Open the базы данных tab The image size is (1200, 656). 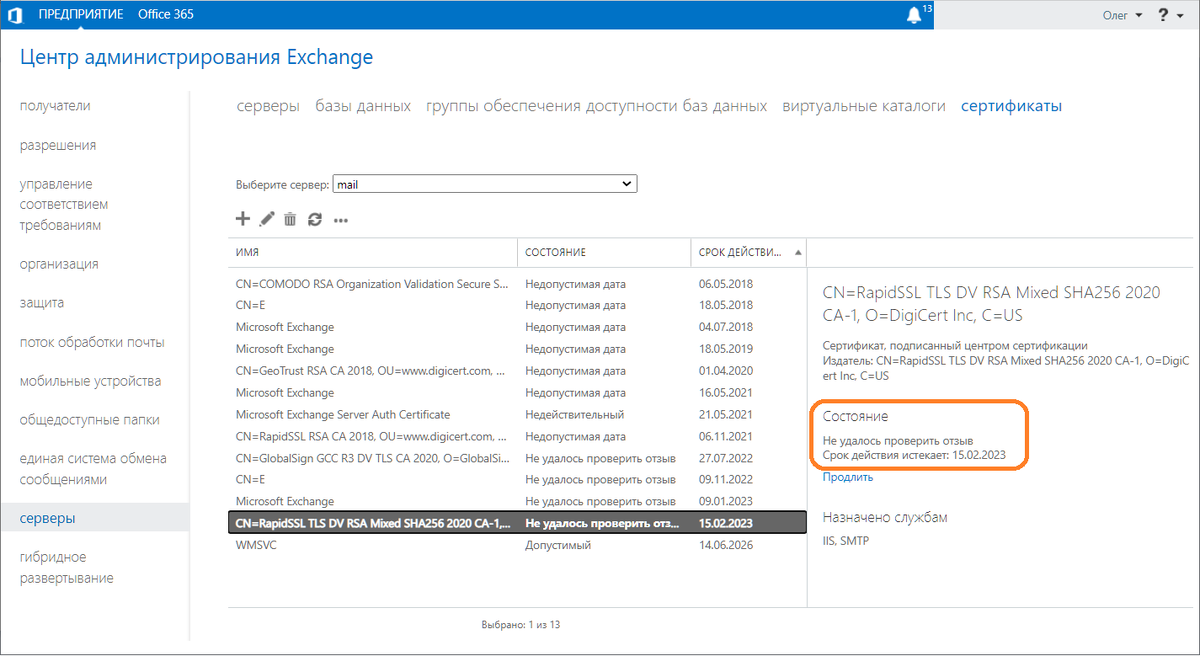coord(363,106)
